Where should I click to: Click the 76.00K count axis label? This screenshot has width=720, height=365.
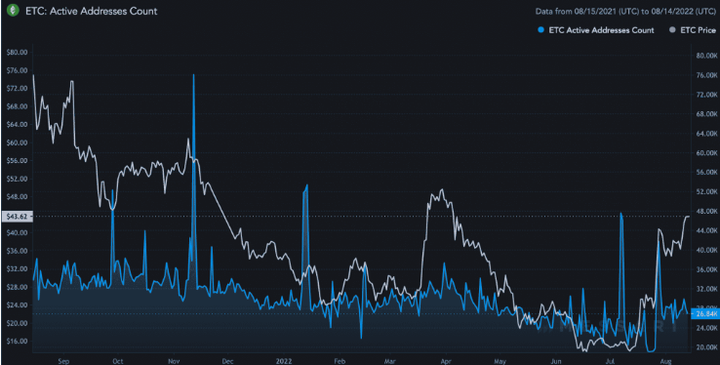(706, 75)
